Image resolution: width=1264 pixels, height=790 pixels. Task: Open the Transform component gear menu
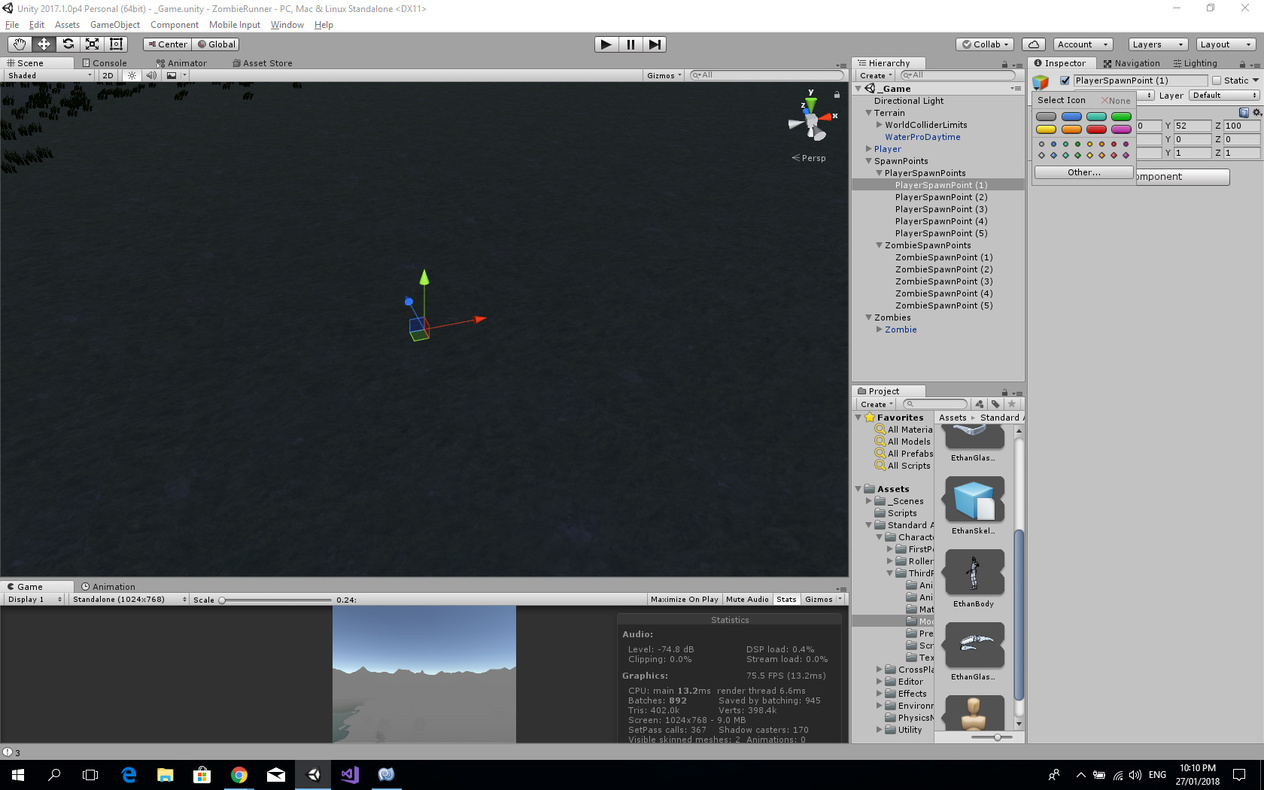click(x=1257, y=112)
